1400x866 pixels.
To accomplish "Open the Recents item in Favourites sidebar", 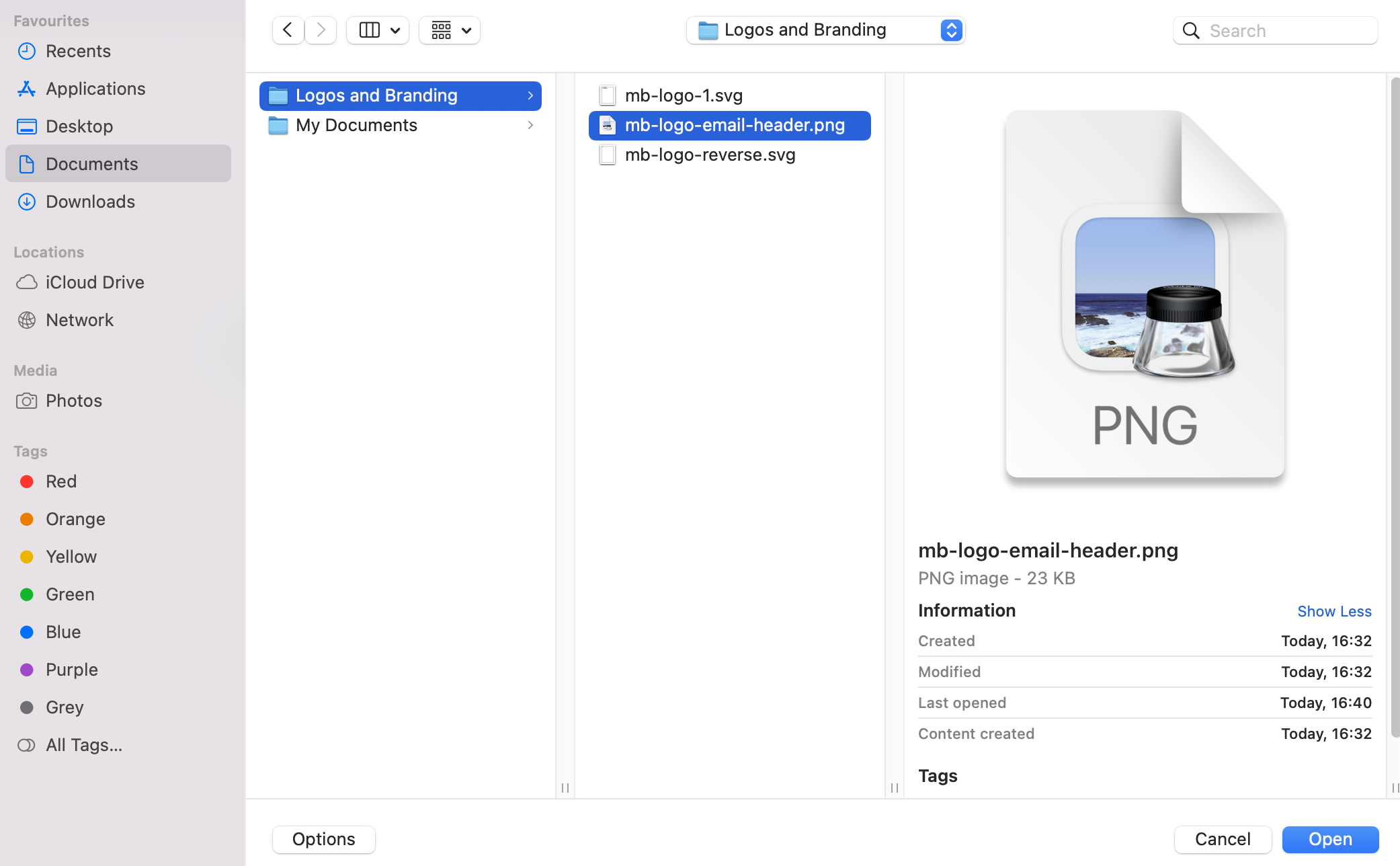I will tap(78, 51).
